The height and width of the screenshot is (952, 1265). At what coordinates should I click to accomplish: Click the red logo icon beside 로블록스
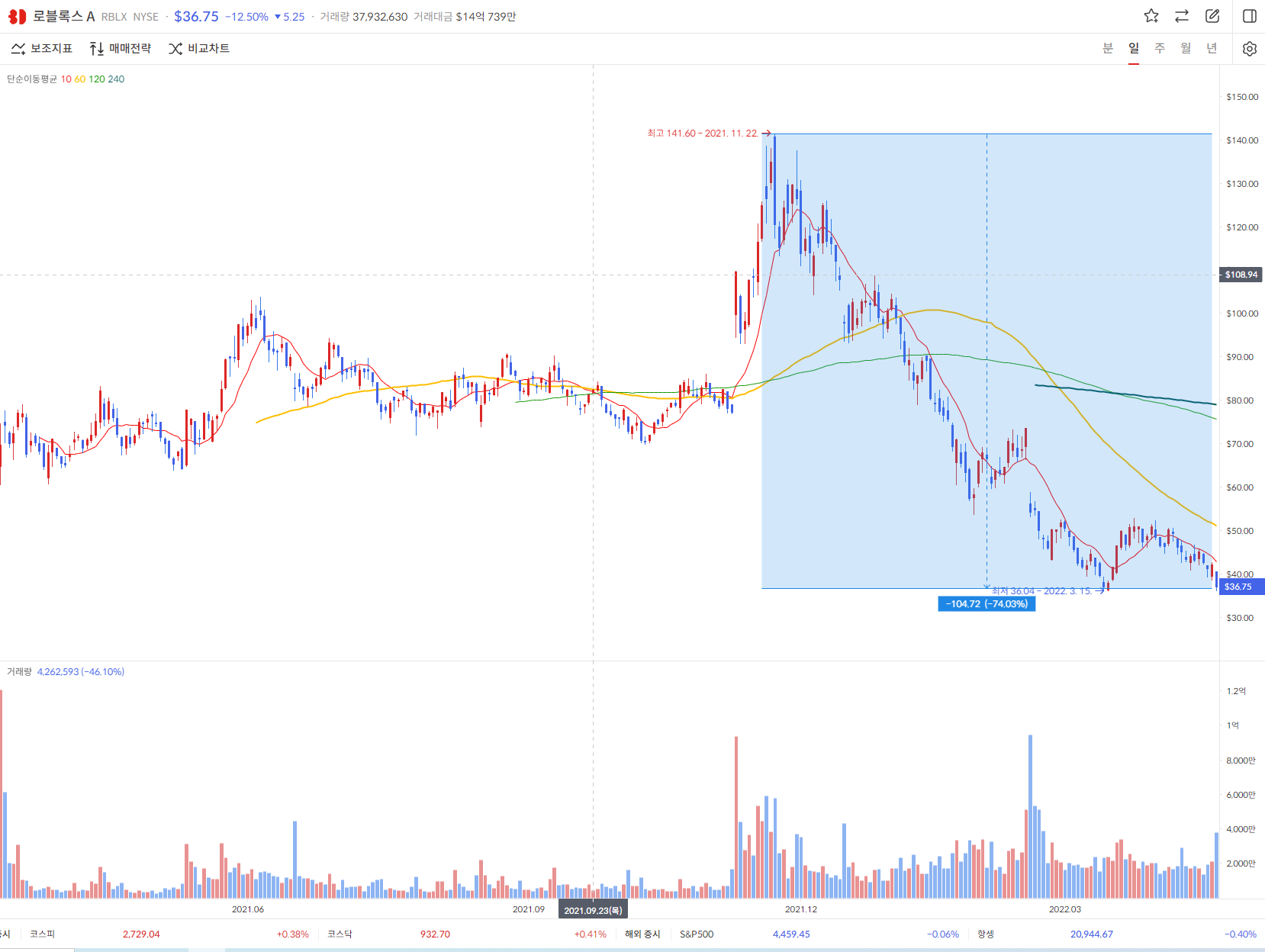pos(17,16)
